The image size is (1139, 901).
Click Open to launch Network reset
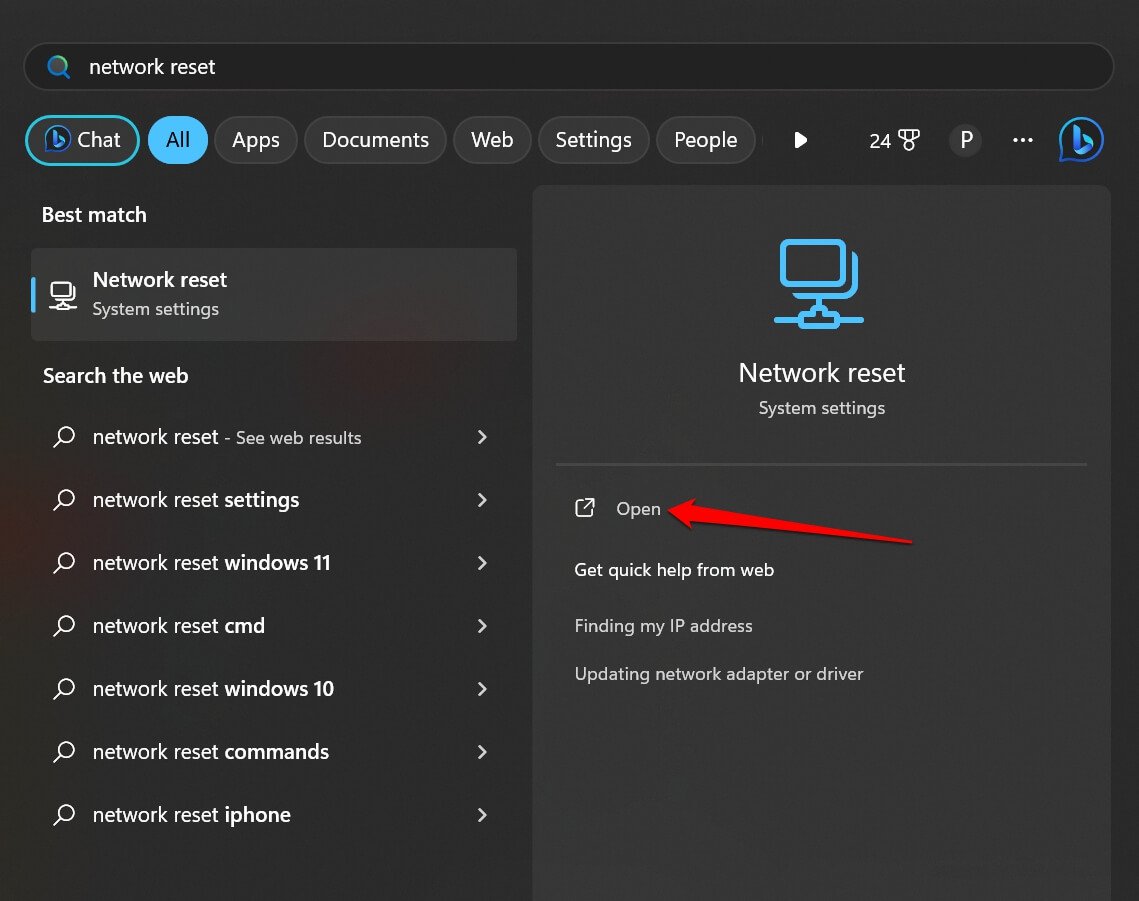[x=639, y=509]
